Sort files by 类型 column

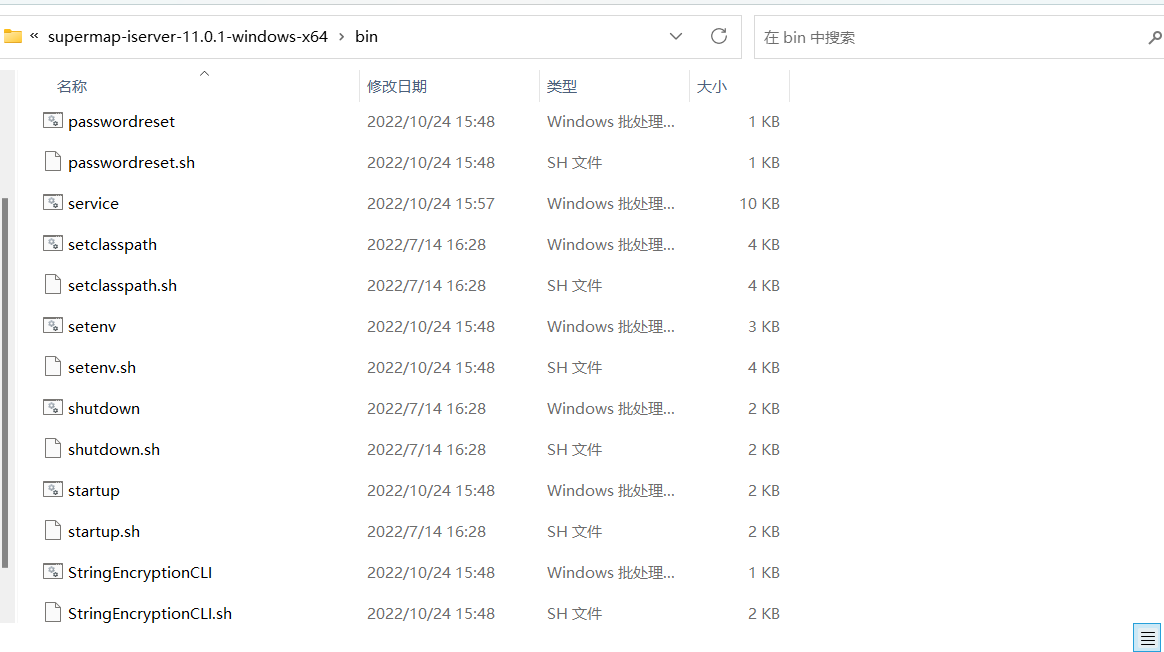(561, 86)
